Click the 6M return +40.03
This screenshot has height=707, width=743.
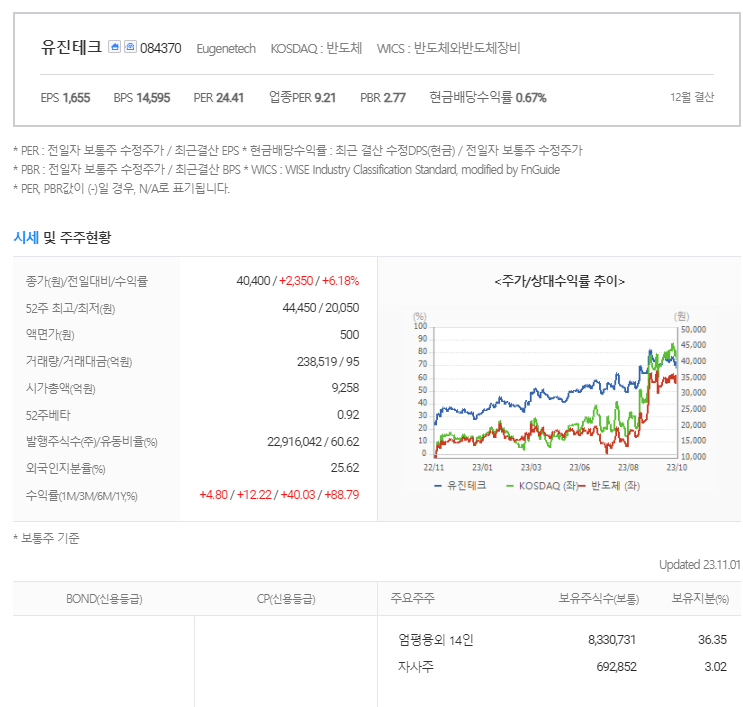pos(298,495)
